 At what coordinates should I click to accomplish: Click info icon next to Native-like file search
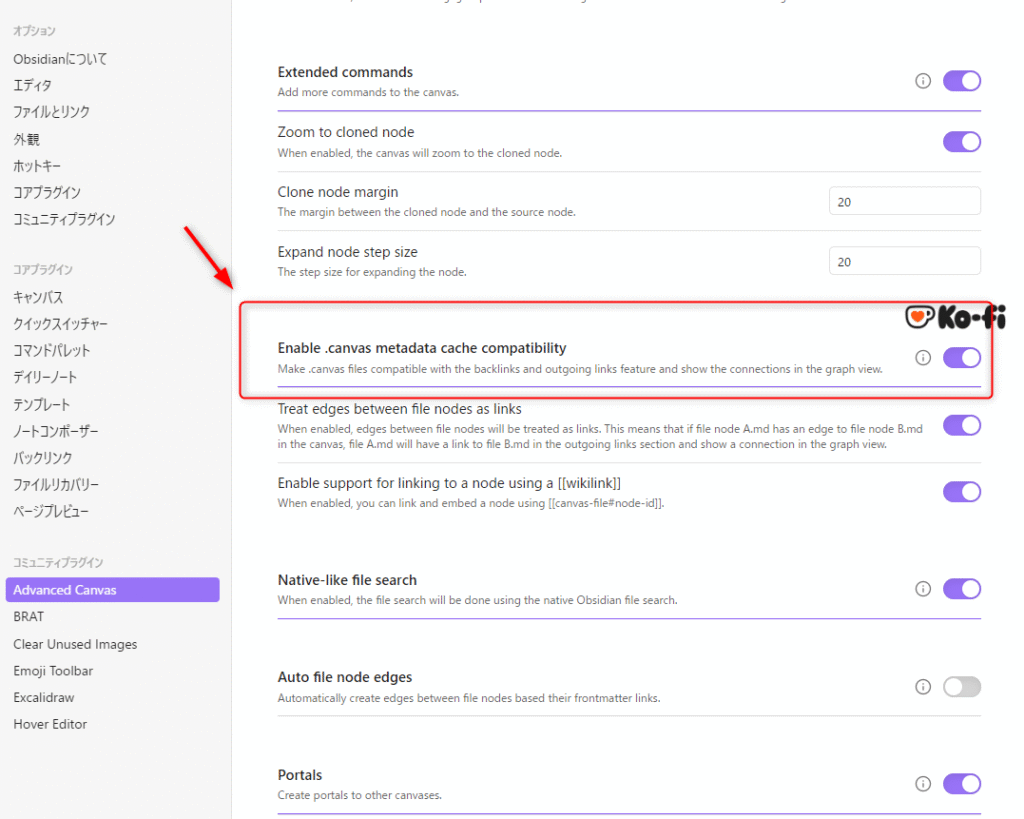923,589
